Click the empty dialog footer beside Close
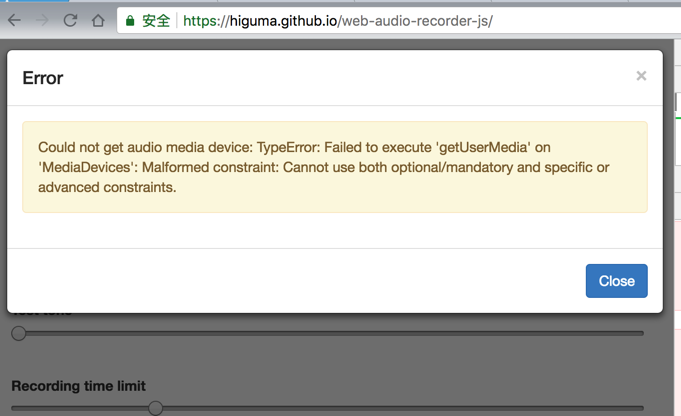The height and width of the screenshot is (416, 681). (x=300, y=281)
